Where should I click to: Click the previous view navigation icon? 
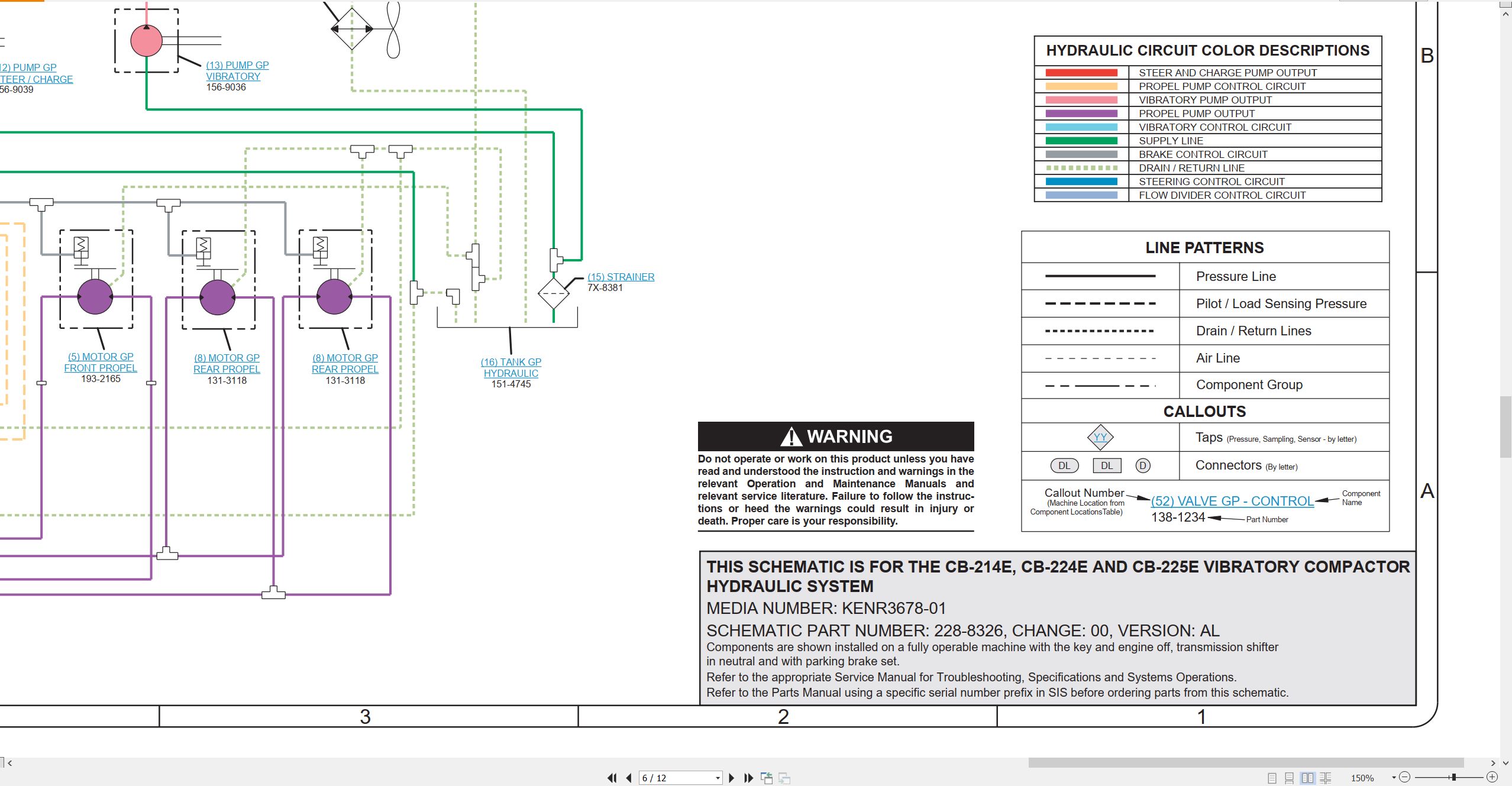[x=767, y=778]
